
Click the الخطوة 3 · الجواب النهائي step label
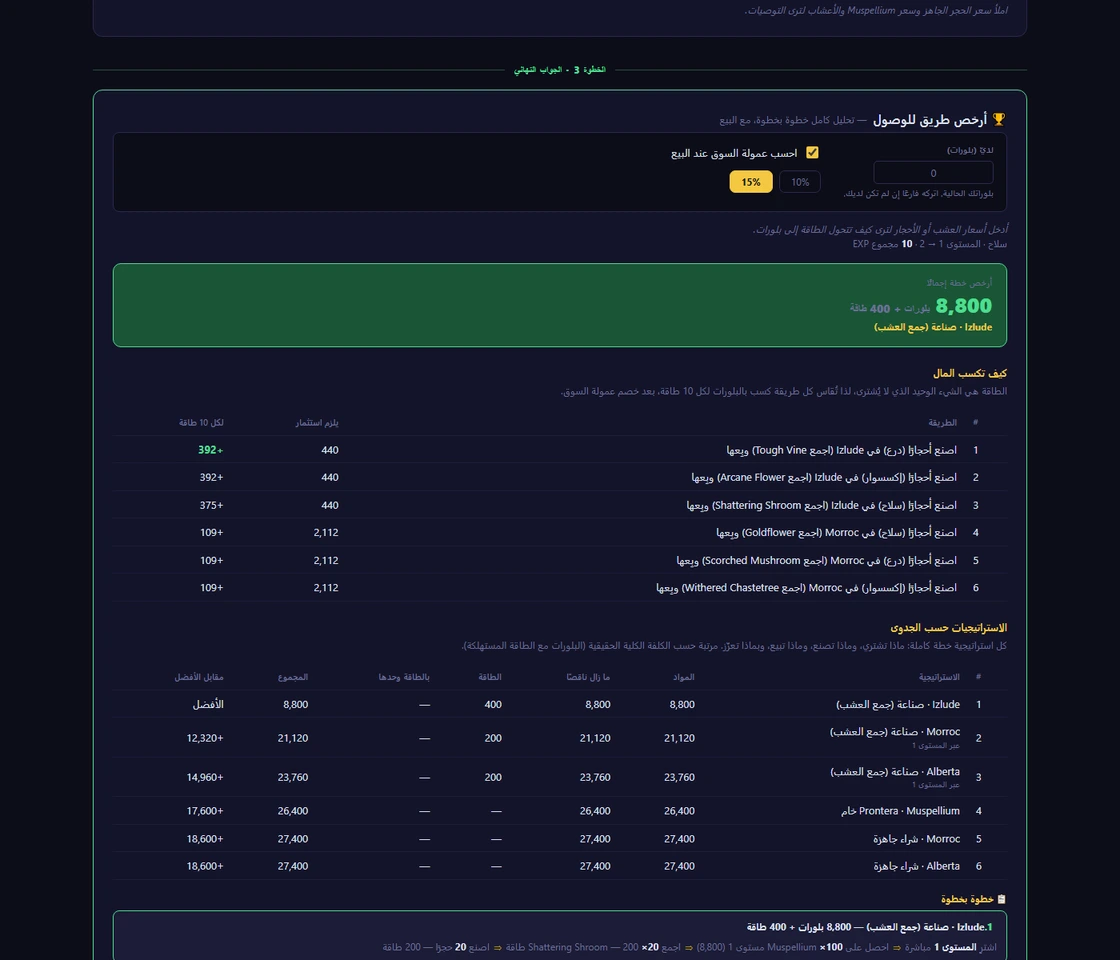pyautogui.click(x=560, y=70)
